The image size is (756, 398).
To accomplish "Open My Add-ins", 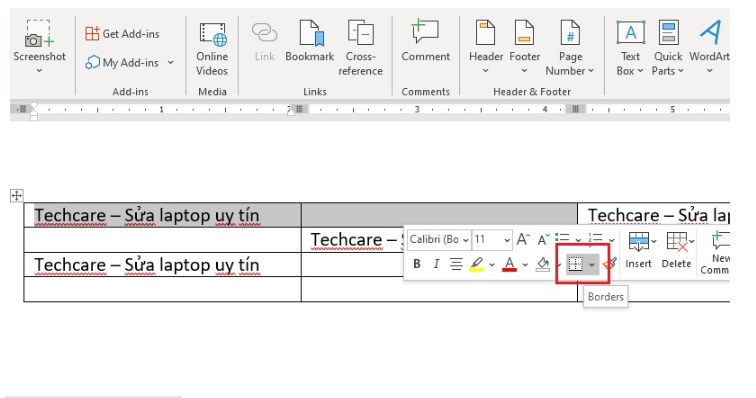I will (x=129, y=63).
